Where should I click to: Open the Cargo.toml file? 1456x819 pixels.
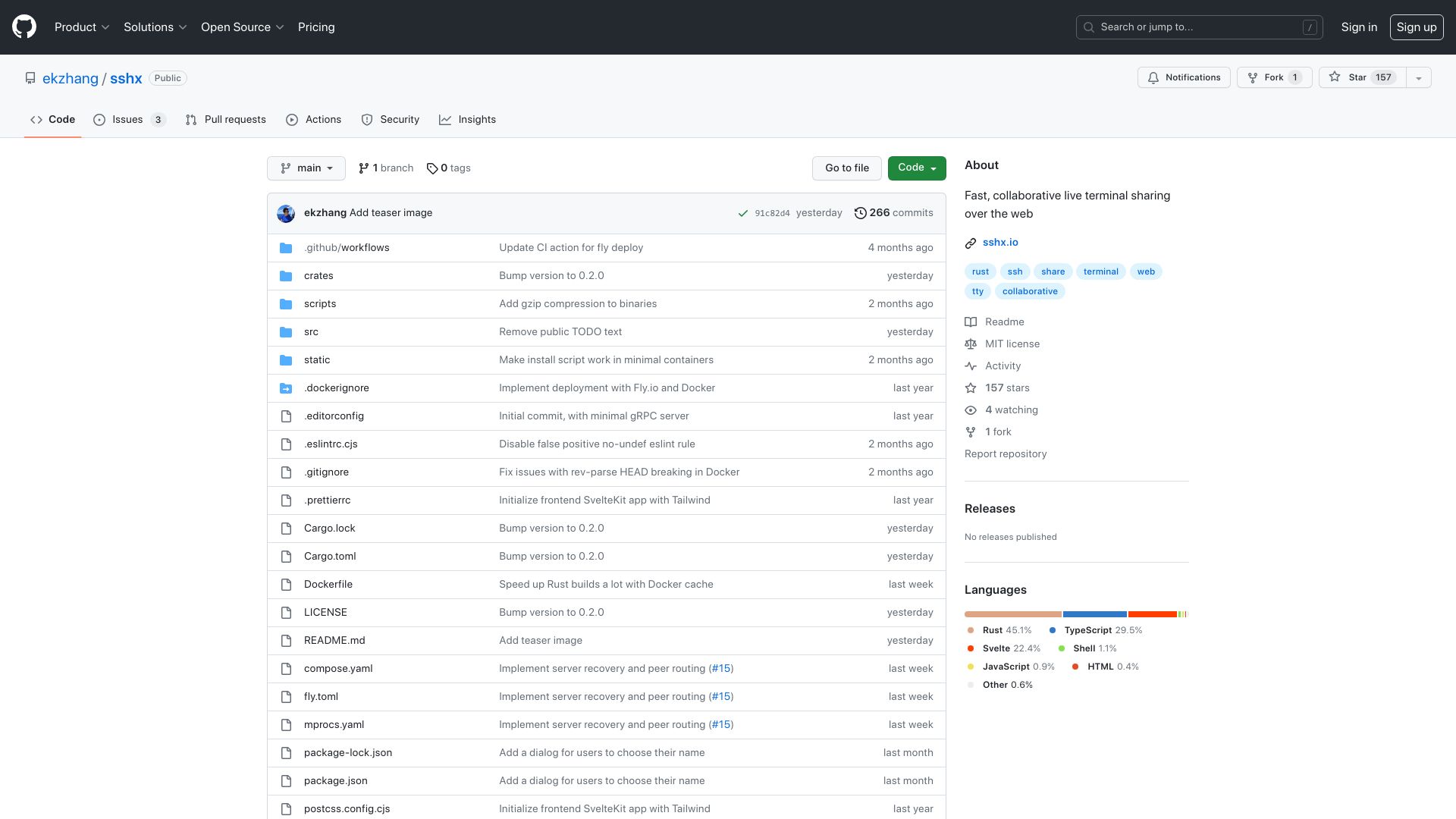[330, 557]
